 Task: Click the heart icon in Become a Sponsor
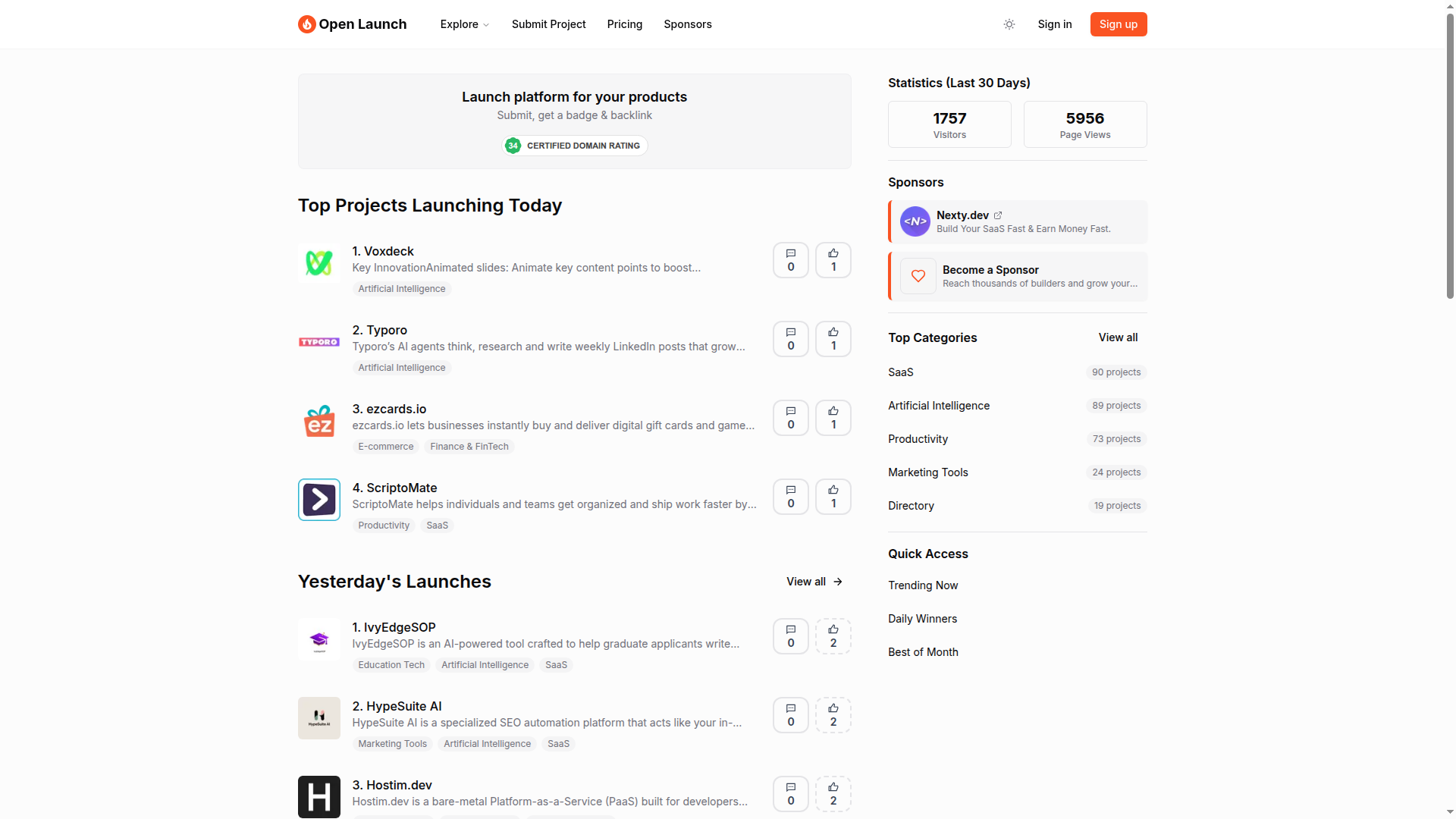(x=918, y=276)
